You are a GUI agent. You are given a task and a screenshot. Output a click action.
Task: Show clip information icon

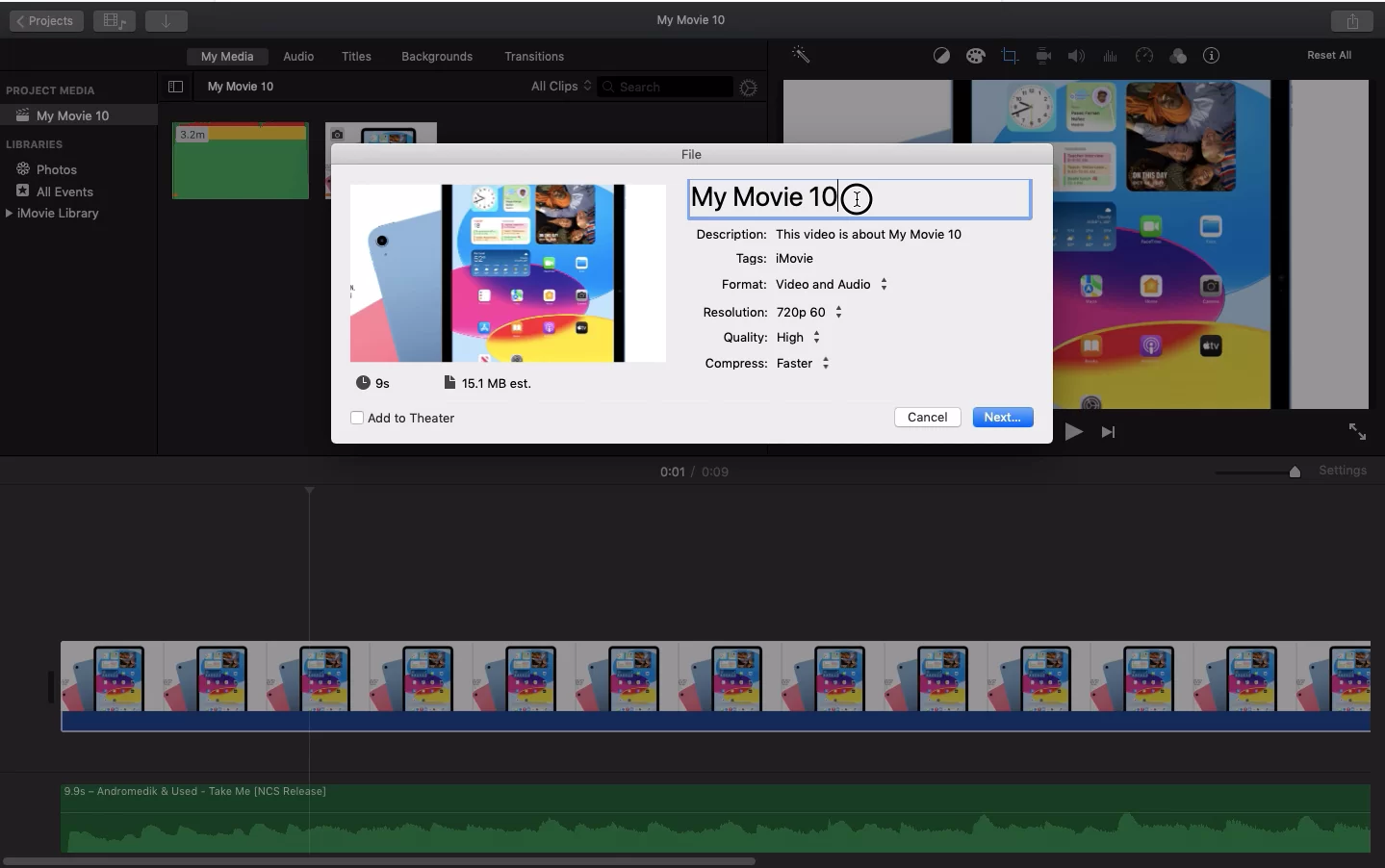pyautogui.click(x=1212, y=56)
